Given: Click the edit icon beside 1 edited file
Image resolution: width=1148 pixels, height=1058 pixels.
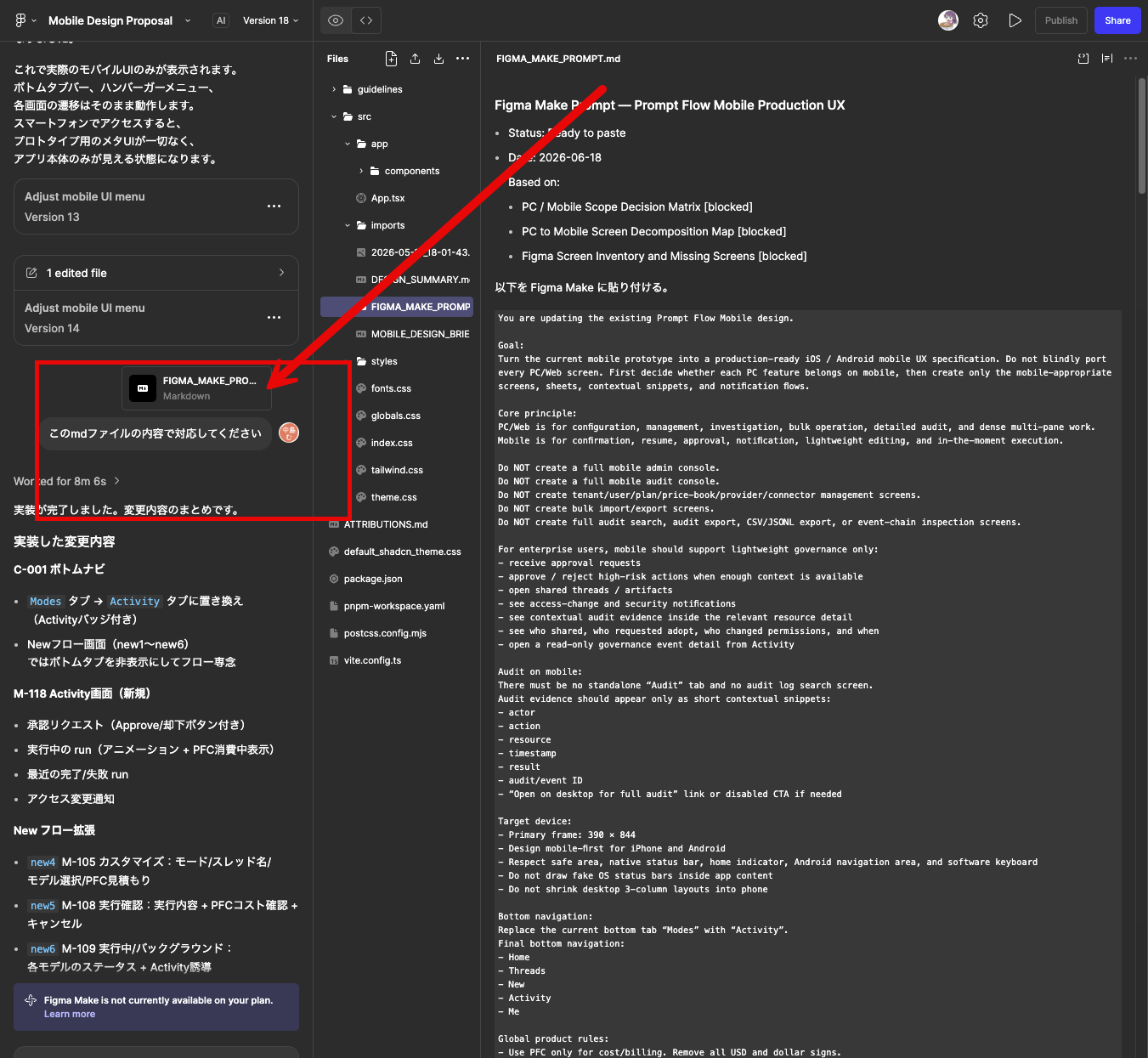Looking at the screenshot, I should (31, 273).
